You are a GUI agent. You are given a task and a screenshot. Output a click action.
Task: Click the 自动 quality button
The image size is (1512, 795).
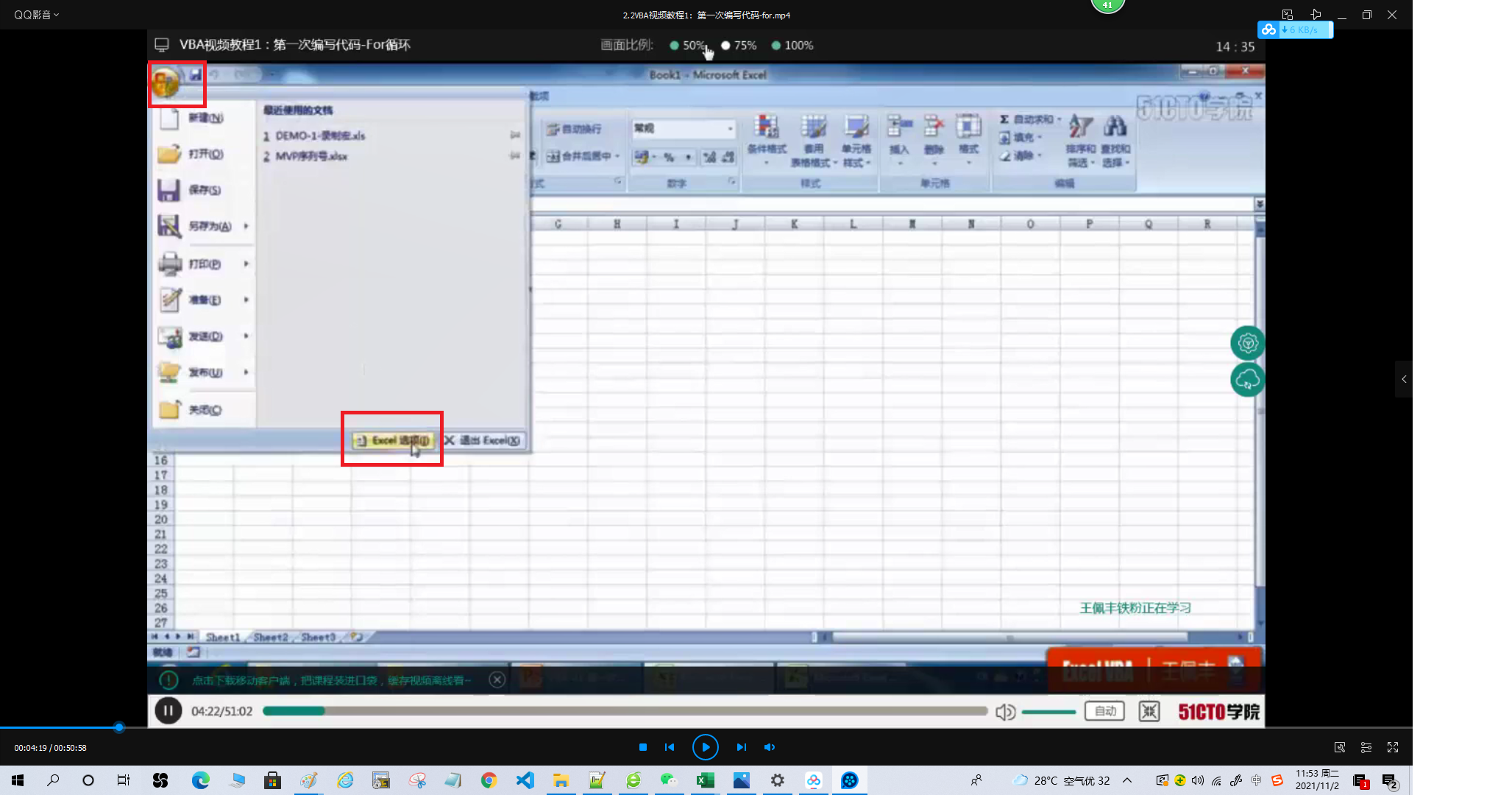[1104, 711]
